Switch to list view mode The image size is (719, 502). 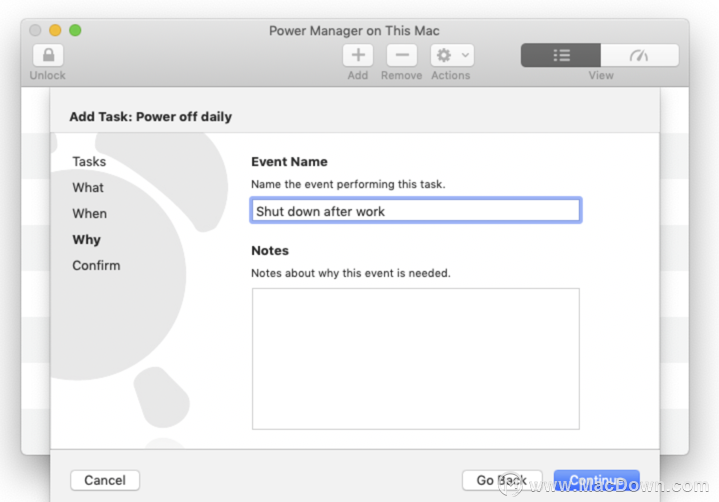(561, 55)
